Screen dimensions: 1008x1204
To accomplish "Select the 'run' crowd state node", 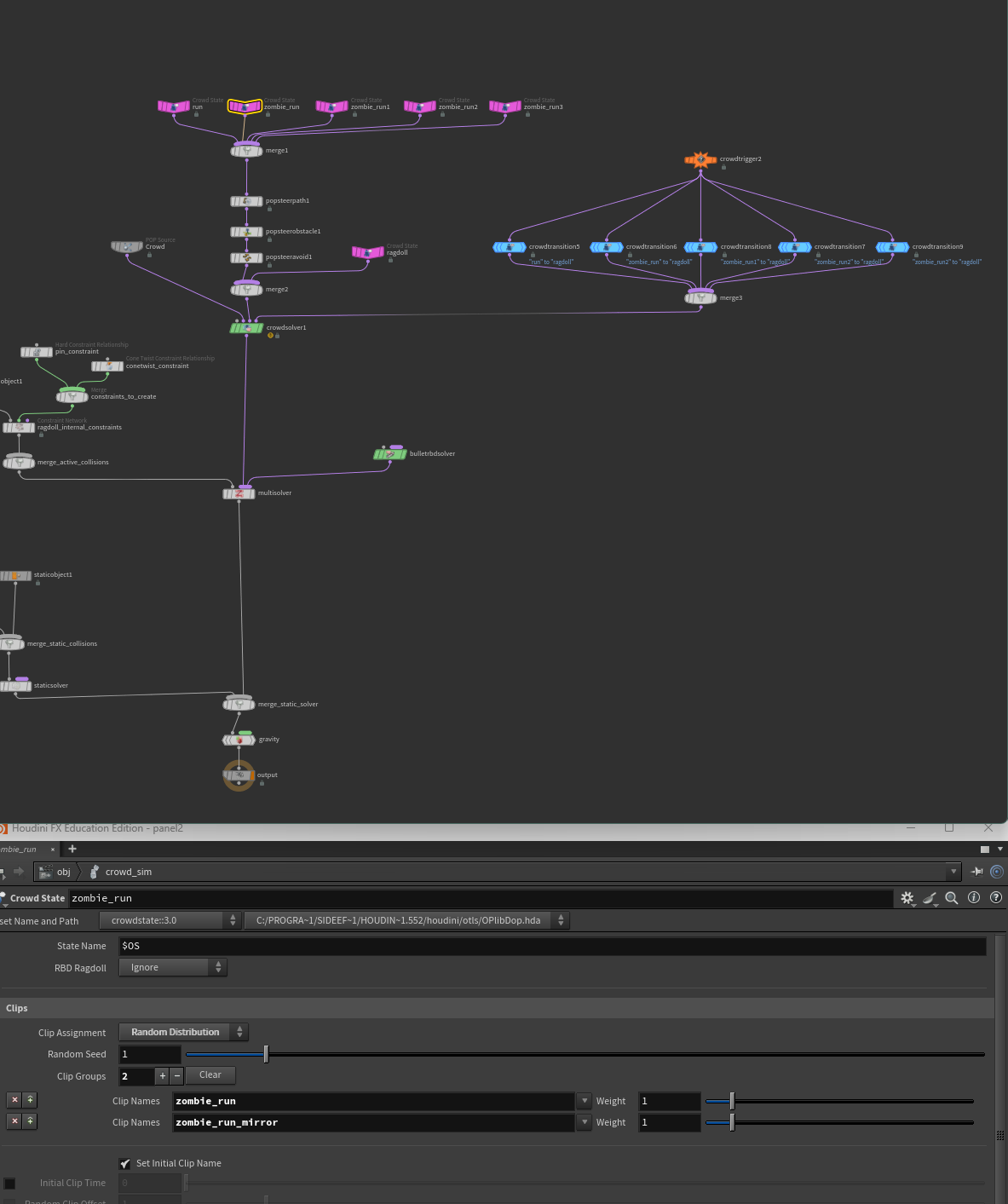I will pyautogui.click(x=174, y=107).
